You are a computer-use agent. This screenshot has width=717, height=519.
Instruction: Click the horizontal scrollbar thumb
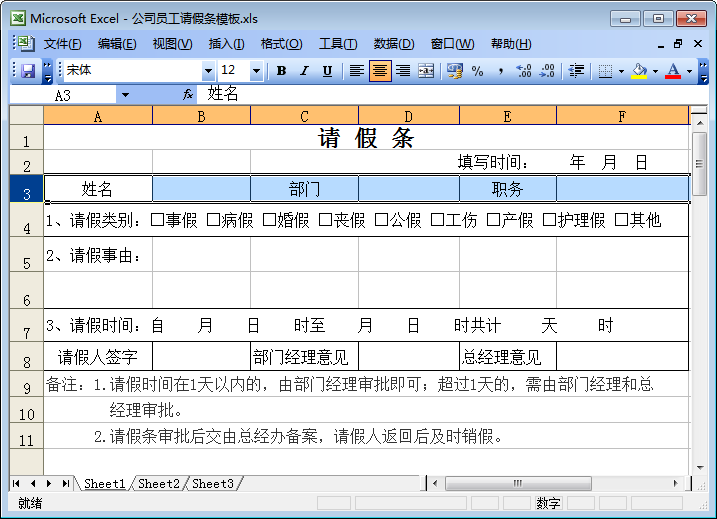tap(518, 483)
